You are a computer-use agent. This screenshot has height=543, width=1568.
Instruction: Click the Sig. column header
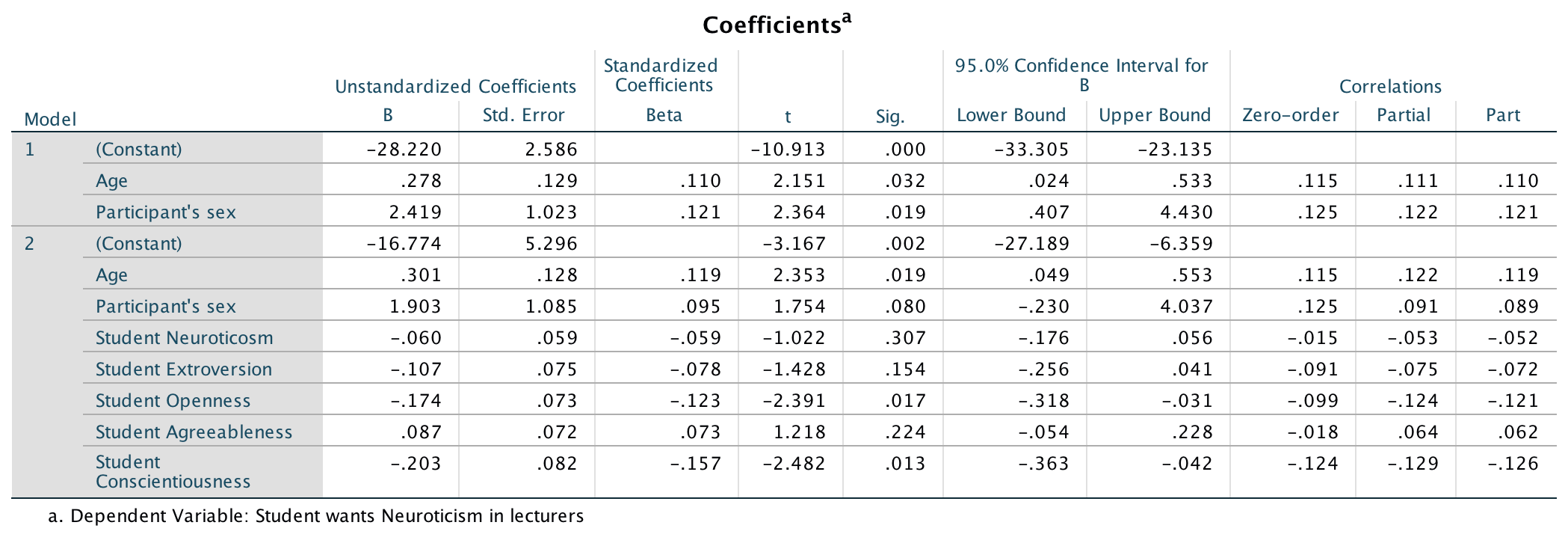tap(890, 116)
